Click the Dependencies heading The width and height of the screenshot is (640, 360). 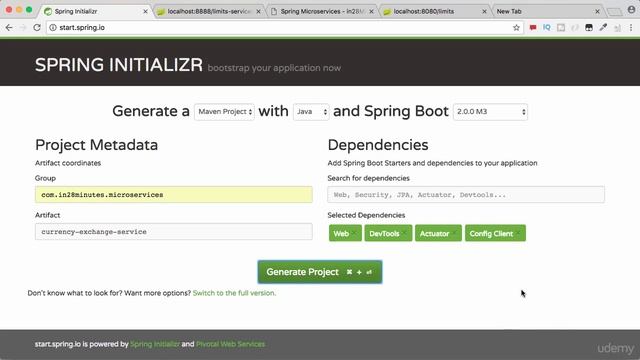(x=378, y=145)
